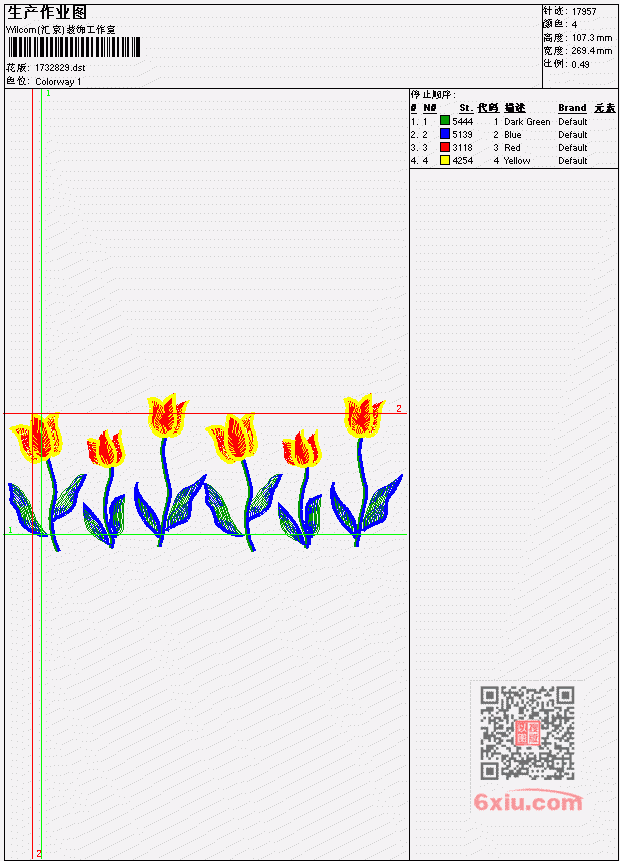This screenshot has height=861, width=620.
Task: Click the Blue color swatch
Action: tap(445, 134)
